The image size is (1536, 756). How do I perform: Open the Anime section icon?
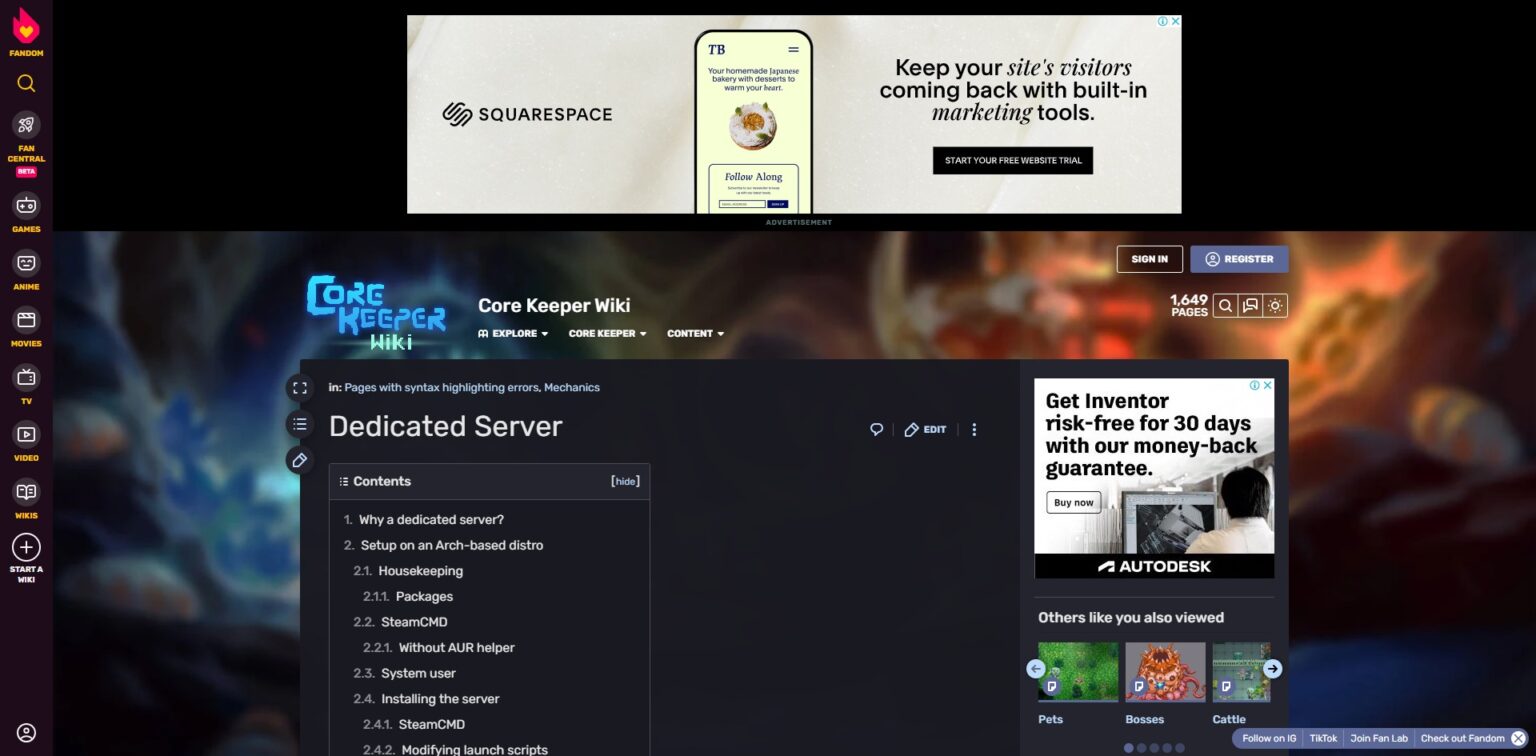[26, 263]
